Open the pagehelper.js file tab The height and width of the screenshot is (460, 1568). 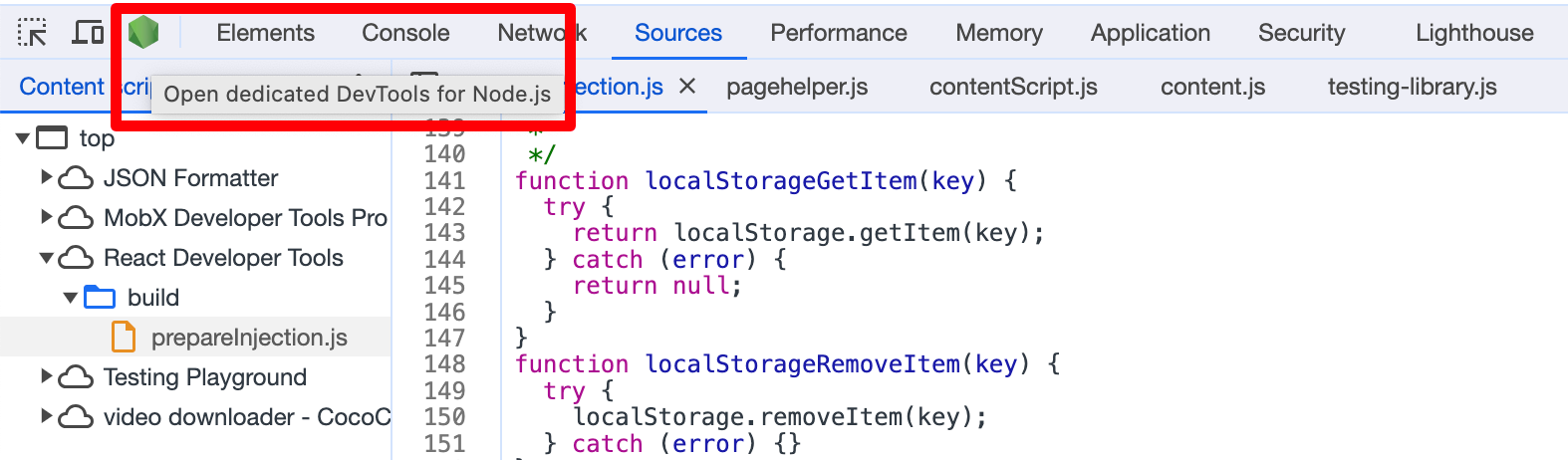797,87
